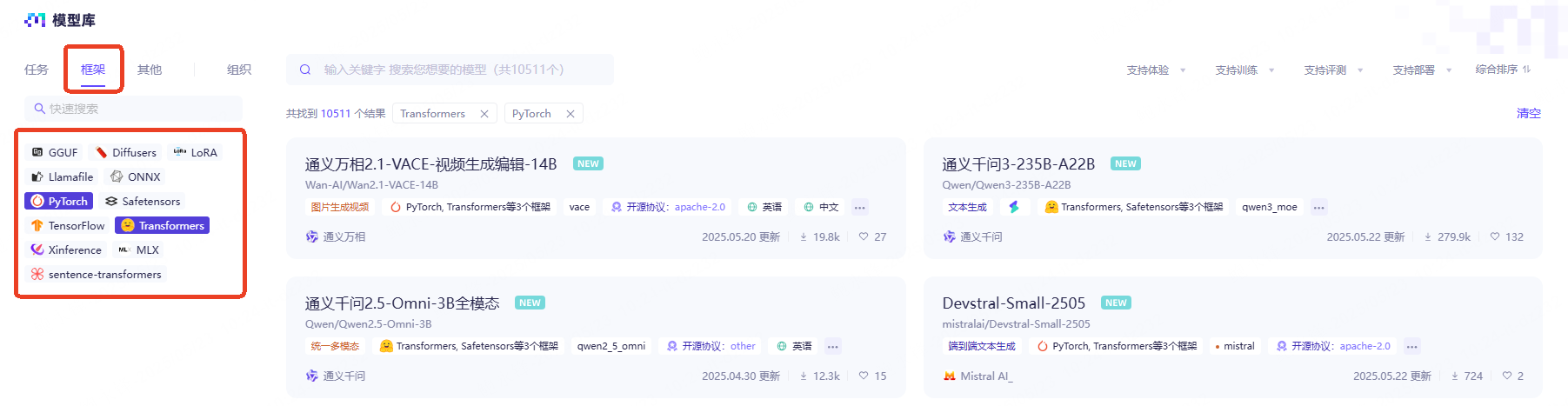Toggle the Safetensors framework filter

[143, 201]
